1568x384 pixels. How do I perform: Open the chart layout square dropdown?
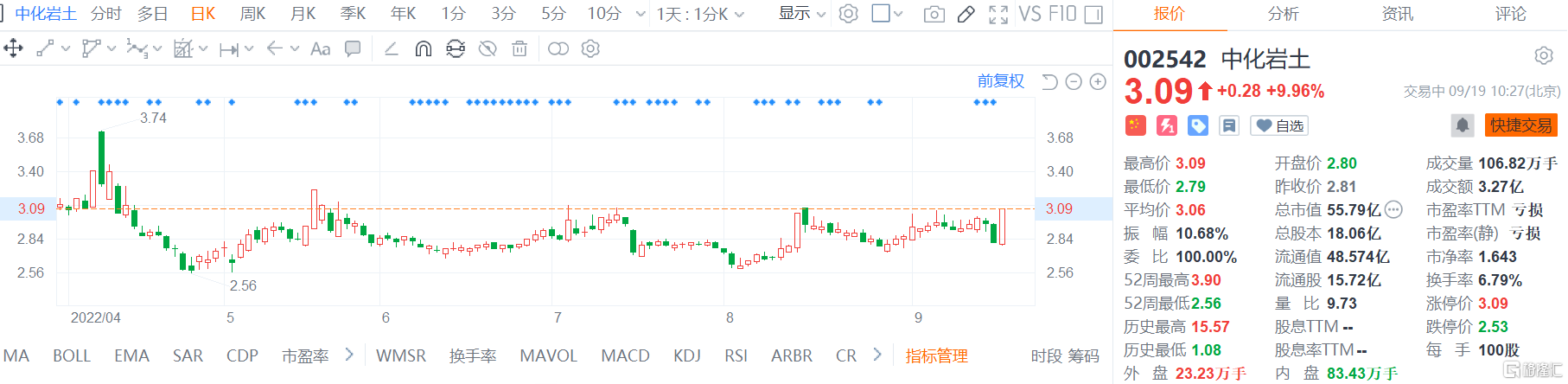tap(888, 14)
